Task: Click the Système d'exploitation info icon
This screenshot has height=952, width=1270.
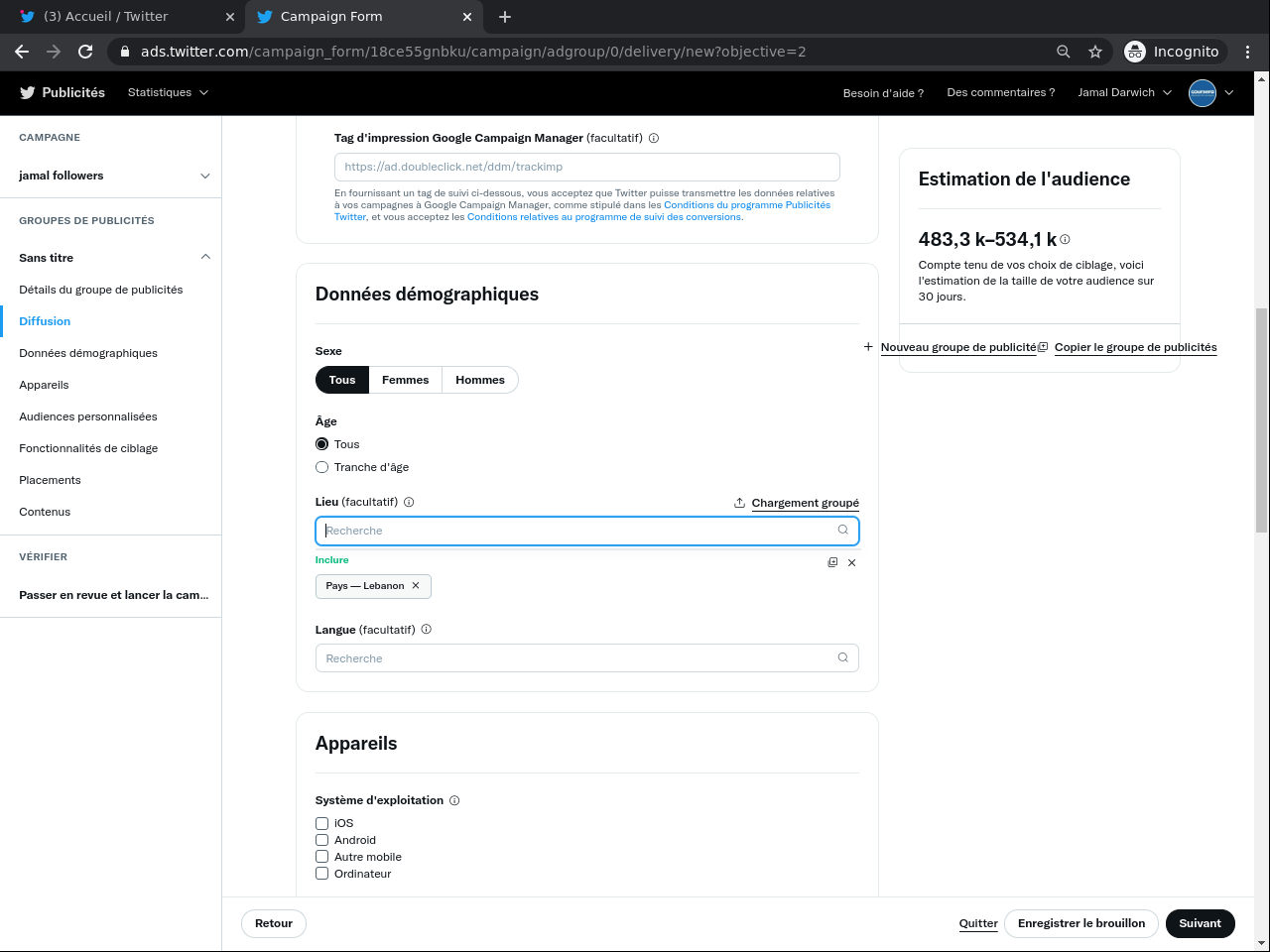Action: pyautogui.click(x=454, y=801)
